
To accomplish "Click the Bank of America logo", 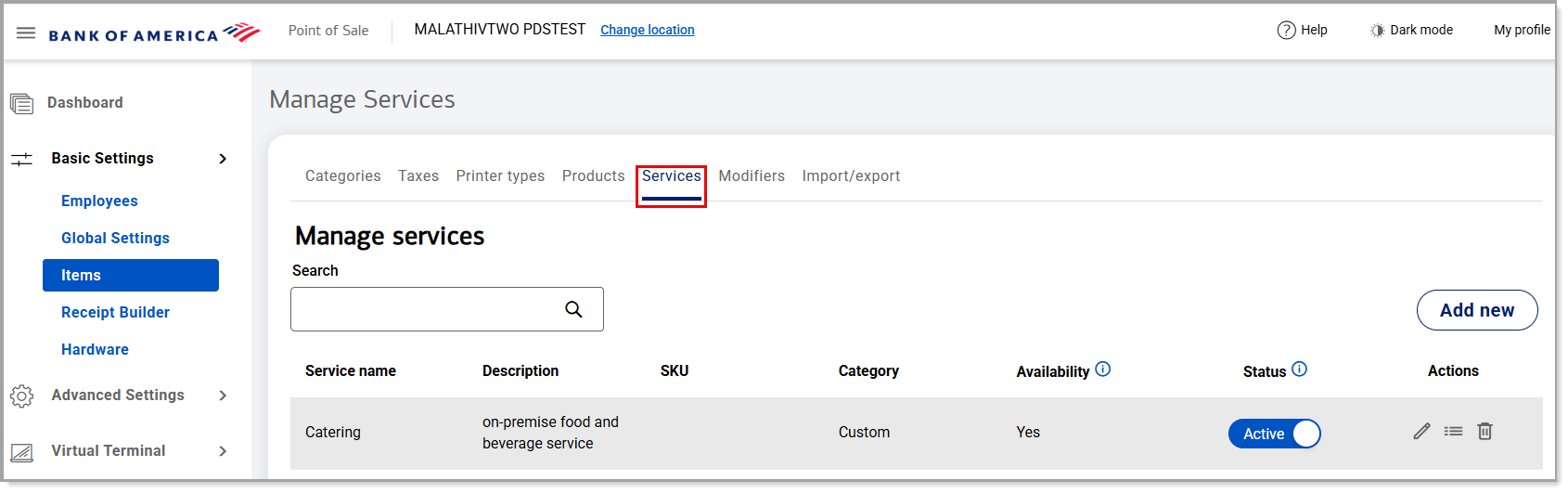I will [x=154, y=33].
